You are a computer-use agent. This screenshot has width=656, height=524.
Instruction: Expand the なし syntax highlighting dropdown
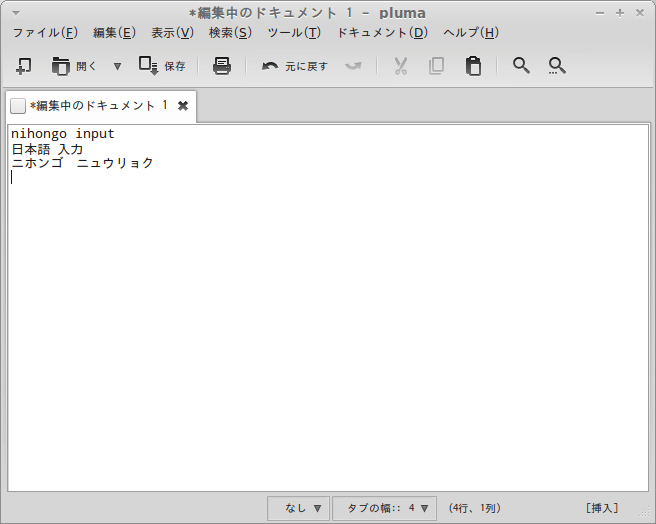(297, 508)
